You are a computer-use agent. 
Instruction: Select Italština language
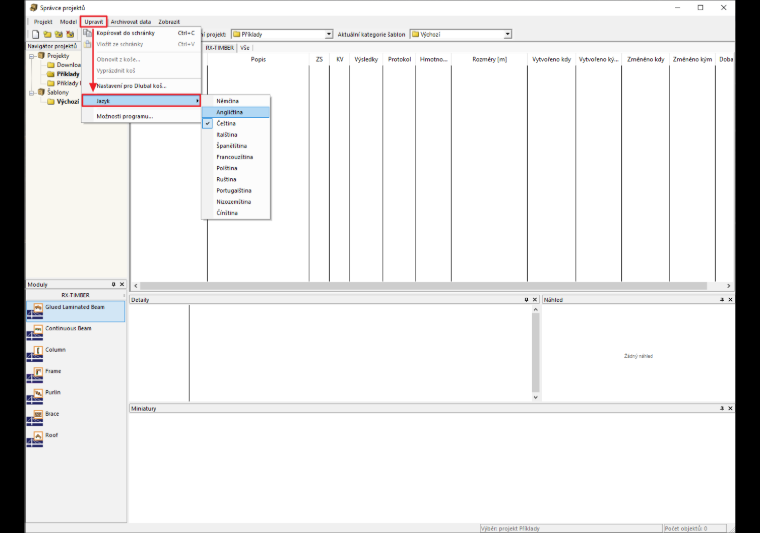(x=236, y=135)
